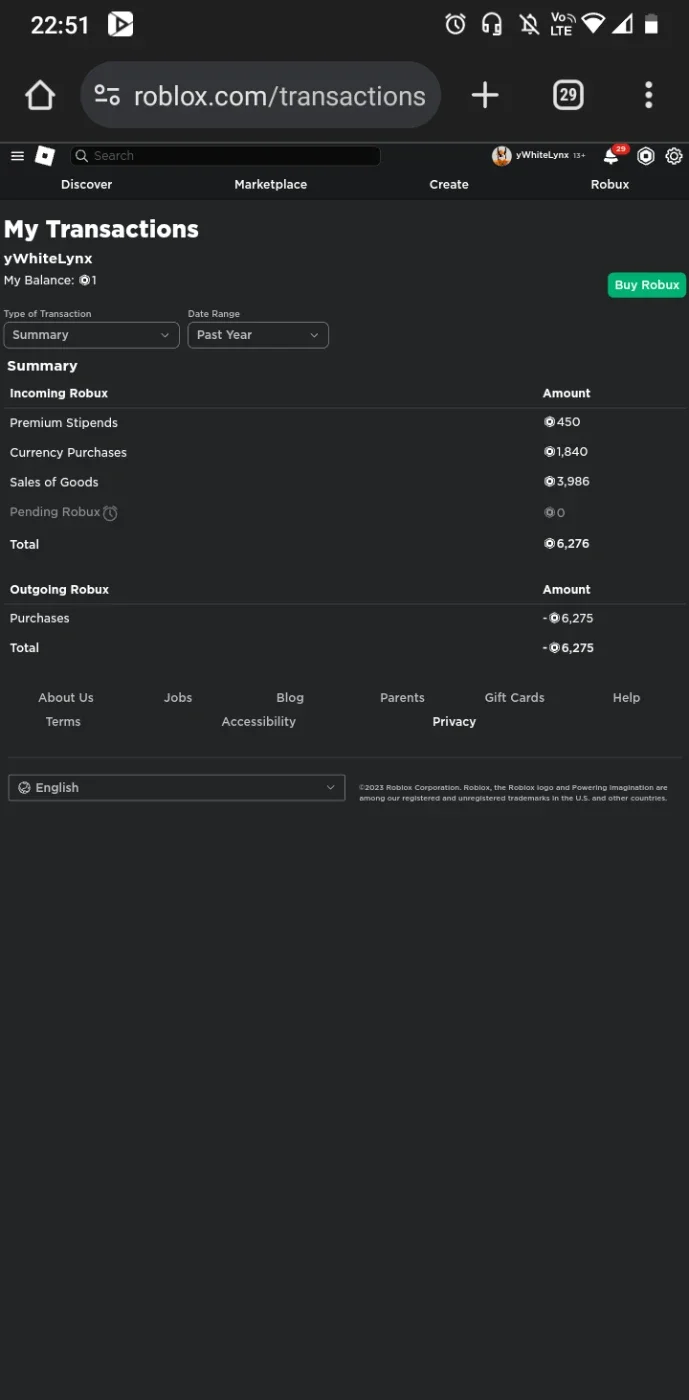The width and height of the screenshot is (689, 1400).
Task: Click the green Buy Robux button
Action: (647, 285)
